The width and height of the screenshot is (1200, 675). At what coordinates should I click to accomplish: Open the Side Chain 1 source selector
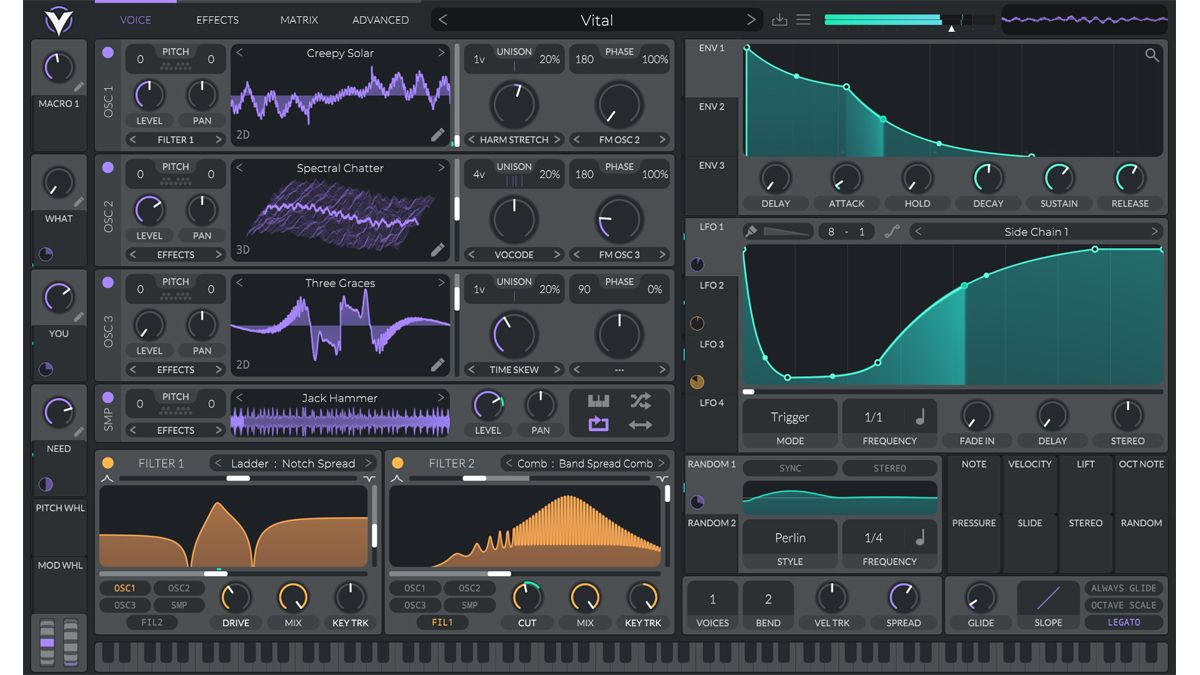click(x=1038, y=231)
